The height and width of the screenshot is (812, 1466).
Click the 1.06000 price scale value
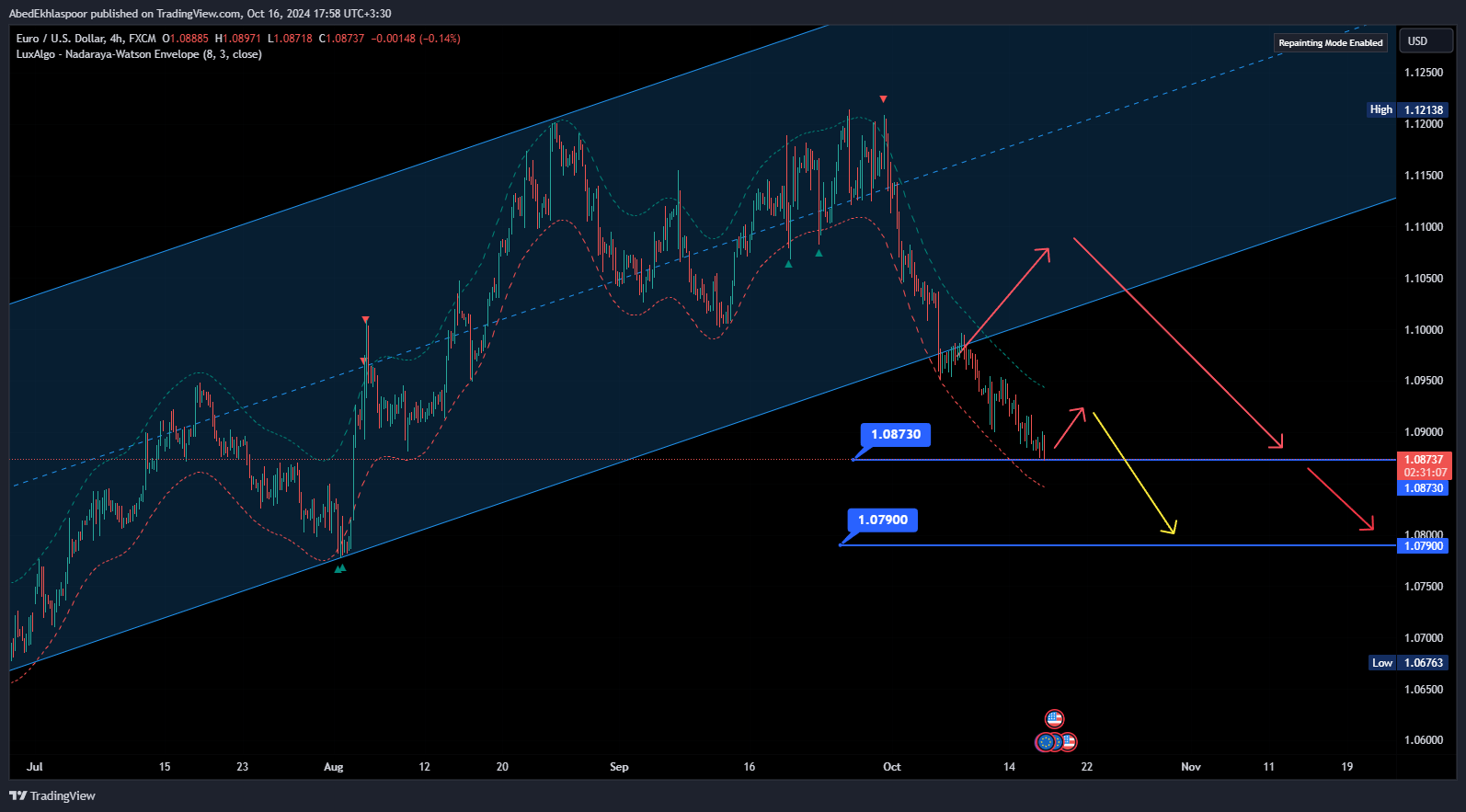point(1424,740)
